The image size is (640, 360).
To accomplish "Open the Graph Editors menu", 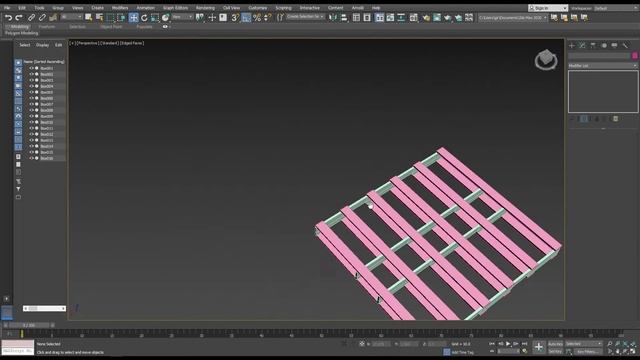I will 175,8.
